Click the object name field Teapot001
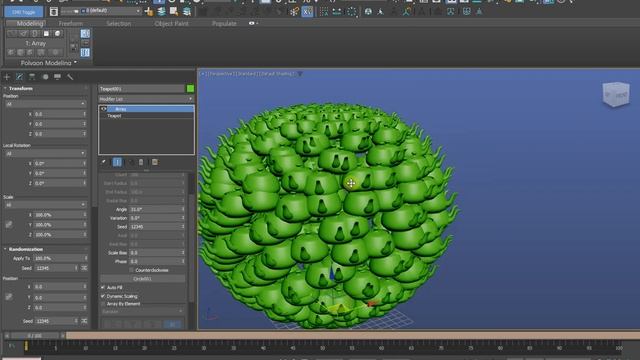This screenshot has height=360, width=640. coord(142,89)
